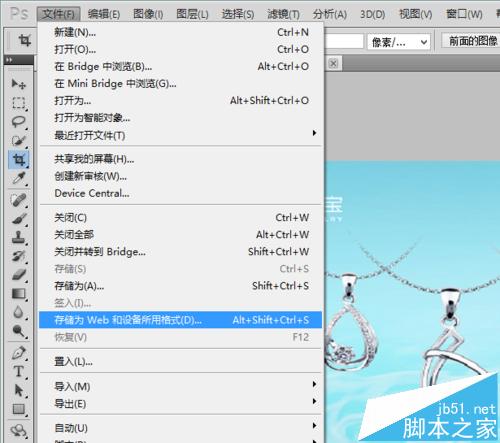Select the Dodge tool
Screen dimensions: 500x443
(x=19, y=331)
